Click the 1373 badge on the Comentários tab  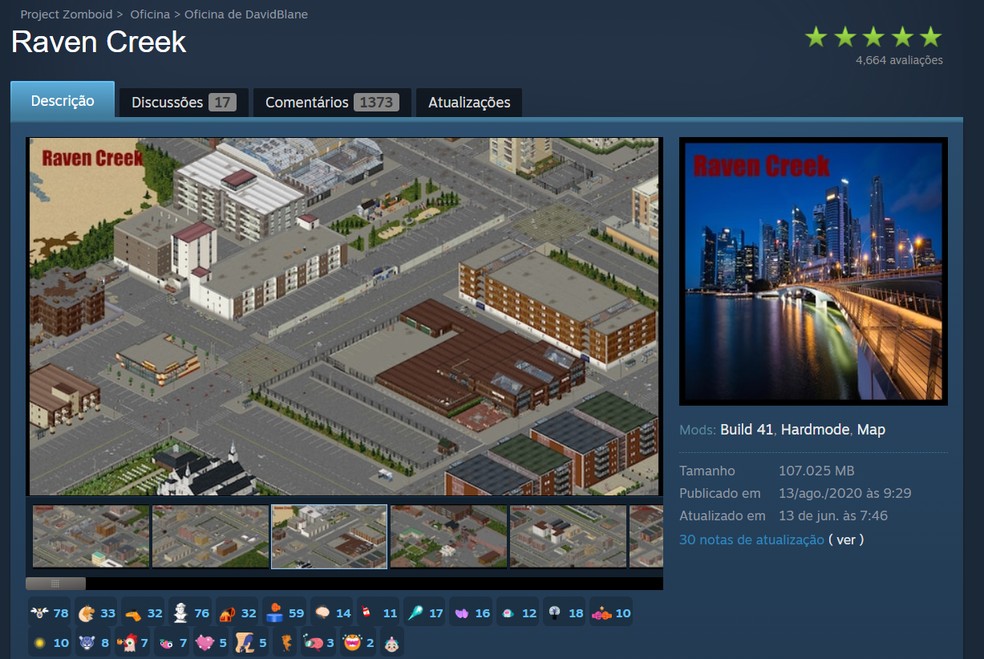(376, 102)
